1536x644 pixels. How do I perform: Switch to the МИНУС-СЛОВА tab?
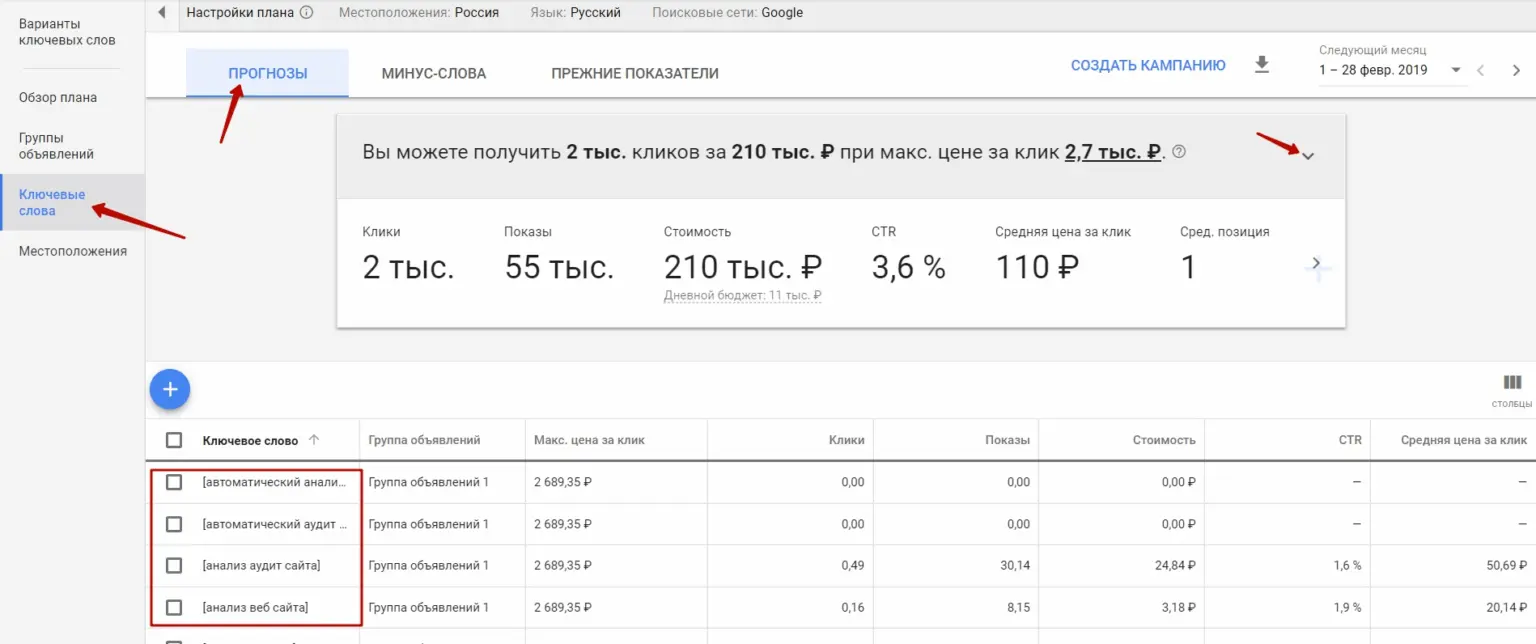pyautogui.click(x=434, y=72)
